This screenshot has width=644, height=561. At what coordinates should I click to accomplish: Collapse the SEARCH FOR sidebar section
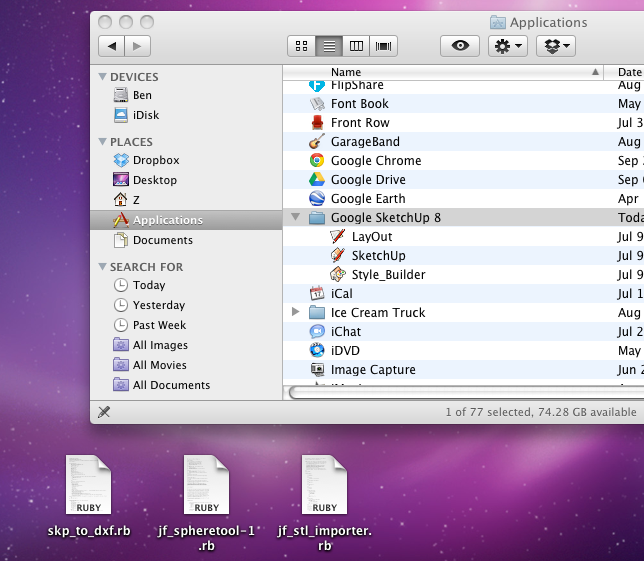pos(102,267)
